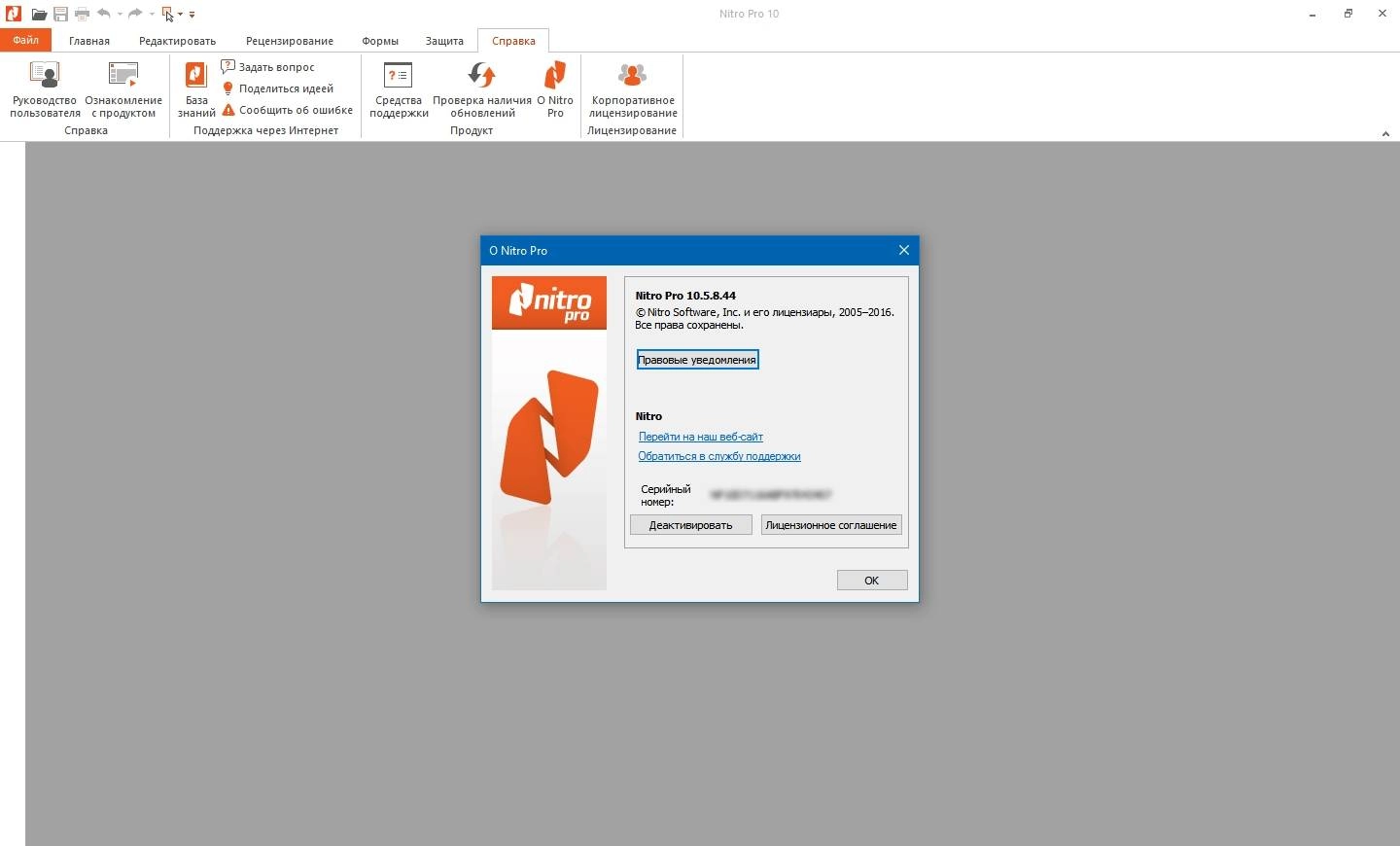The height and width of the screenshot is (846, 1400).
Task: Click the blurred serial number value
Action: [x=771, y=495]
